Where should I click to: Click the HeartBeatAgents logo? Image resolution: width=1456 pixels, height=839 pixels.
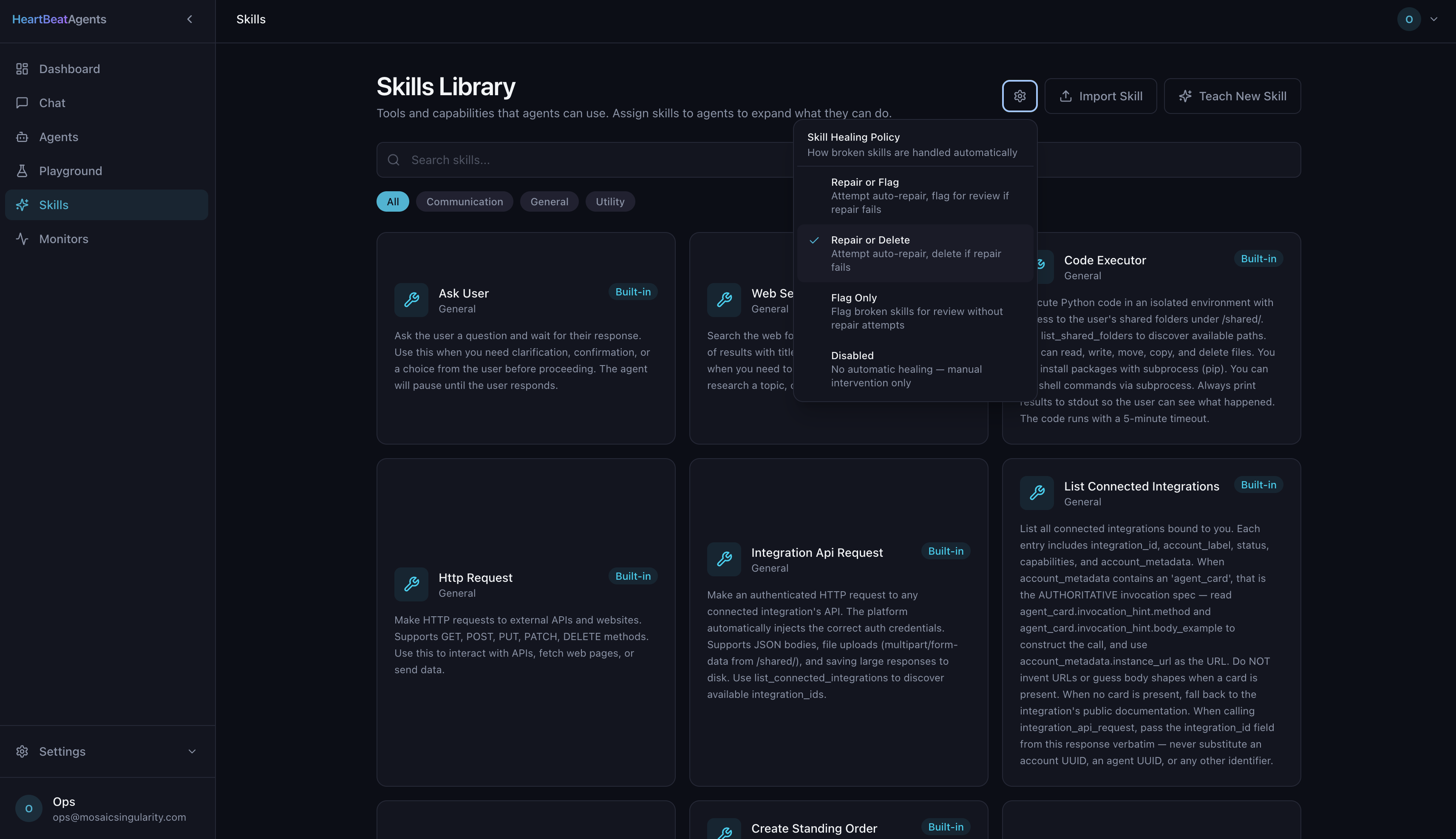tap(59, 19)
